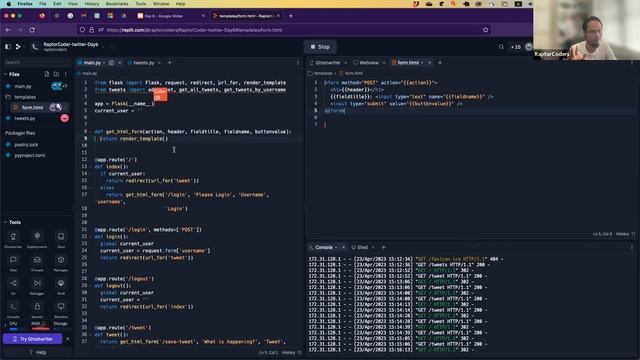The image size is (640, 360).
Task: Open the Packages tool
Action: pyautogui.click(x=61, y=263)
